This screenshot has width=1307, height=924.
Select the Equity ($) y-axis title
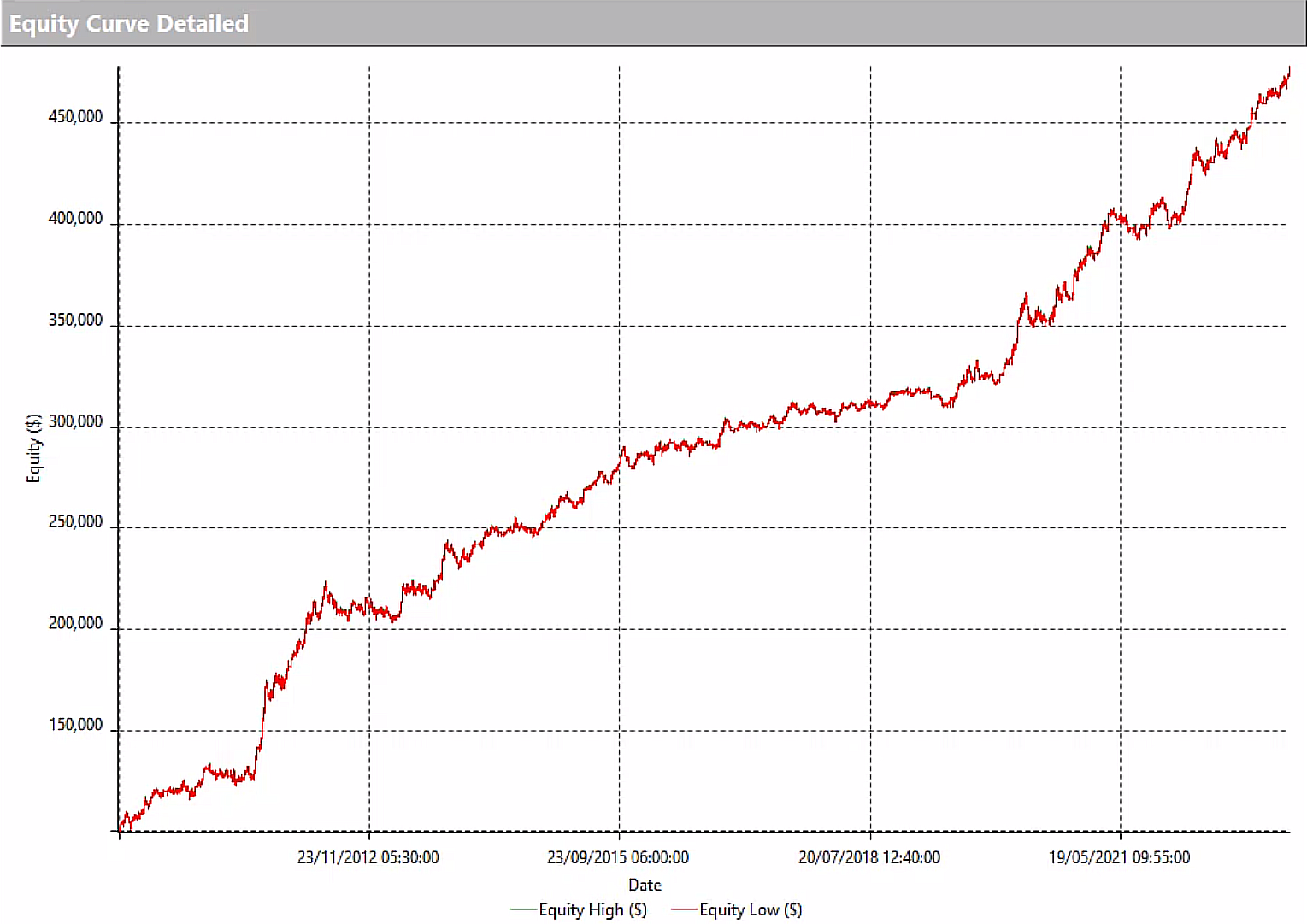34,448
